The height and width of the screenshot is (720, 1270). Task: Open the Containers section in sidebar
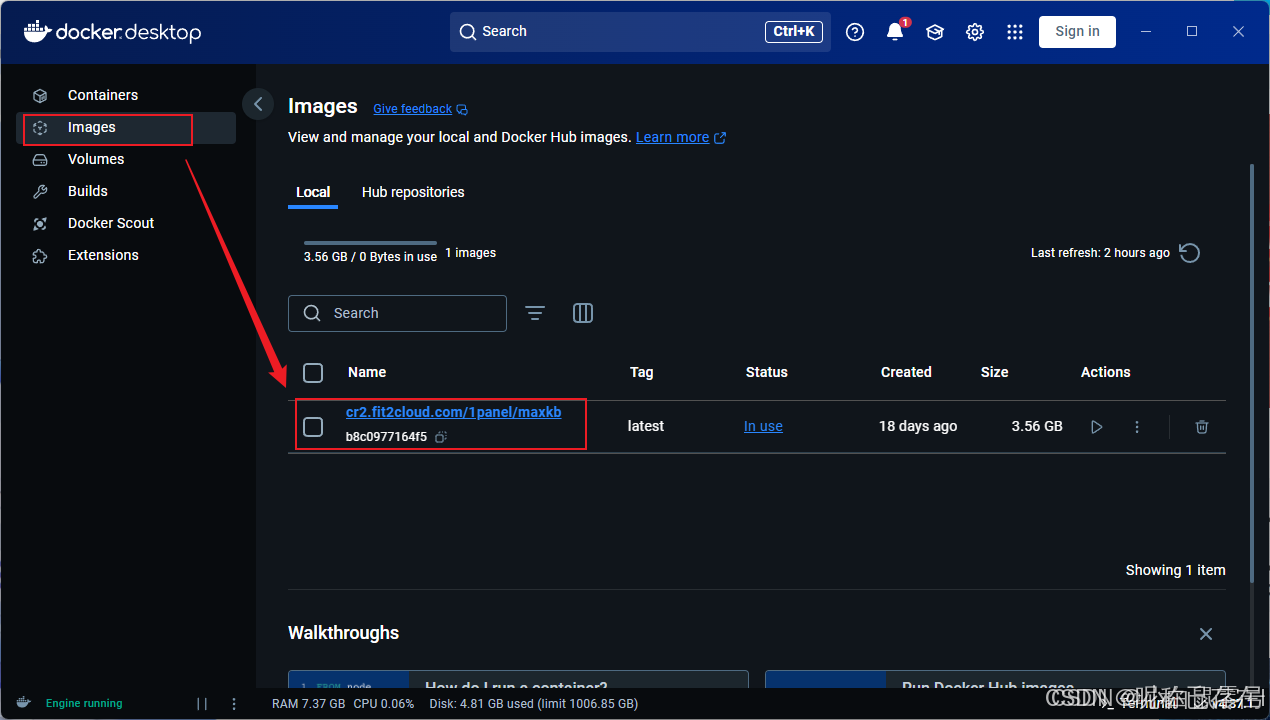tap(126, 95)
